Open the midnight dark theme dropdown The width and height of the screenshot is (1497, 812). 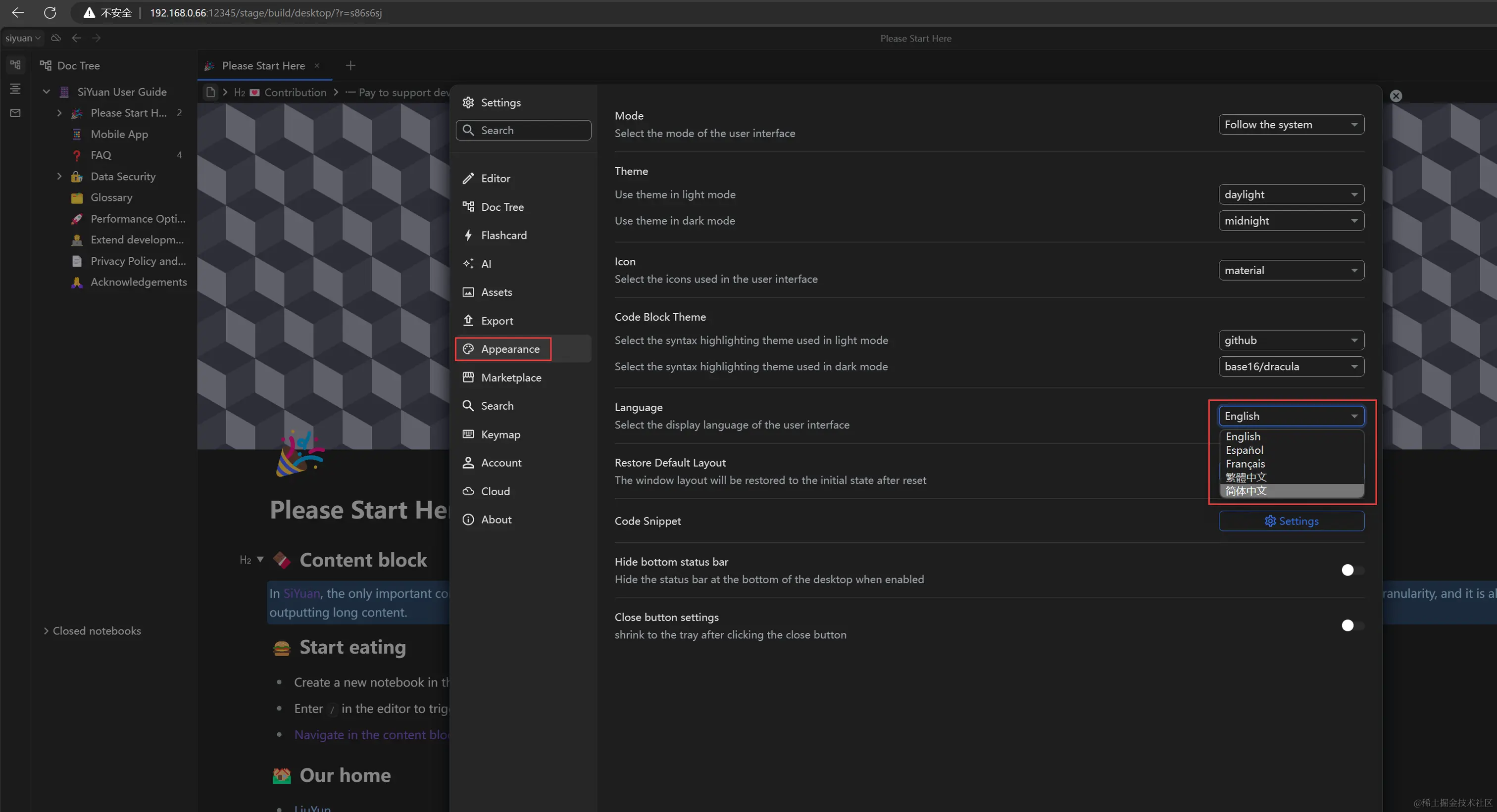(1291, 221)
